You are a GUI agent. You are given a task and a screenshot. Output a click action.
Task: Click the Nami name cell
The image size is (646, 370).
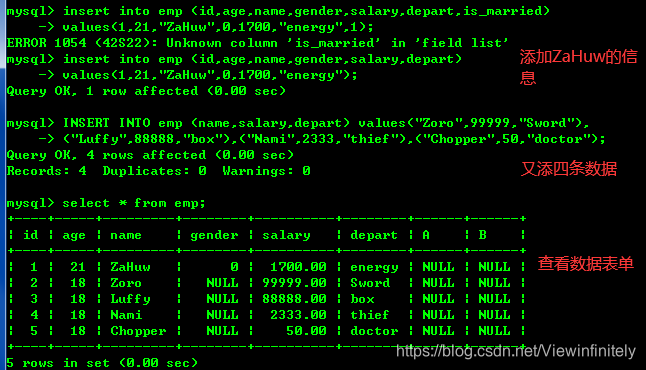[126, 315]
